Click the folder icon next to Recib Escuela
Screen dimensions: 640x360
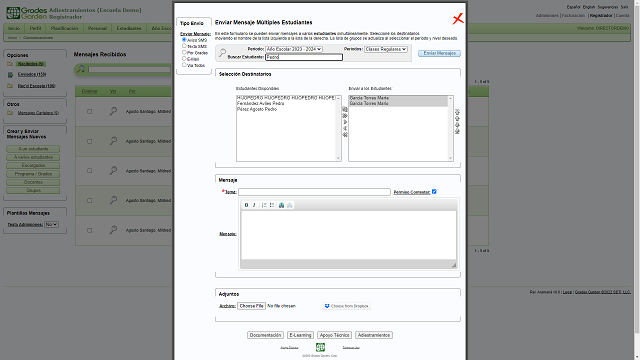pyautogui.click(x=10, y=86)
